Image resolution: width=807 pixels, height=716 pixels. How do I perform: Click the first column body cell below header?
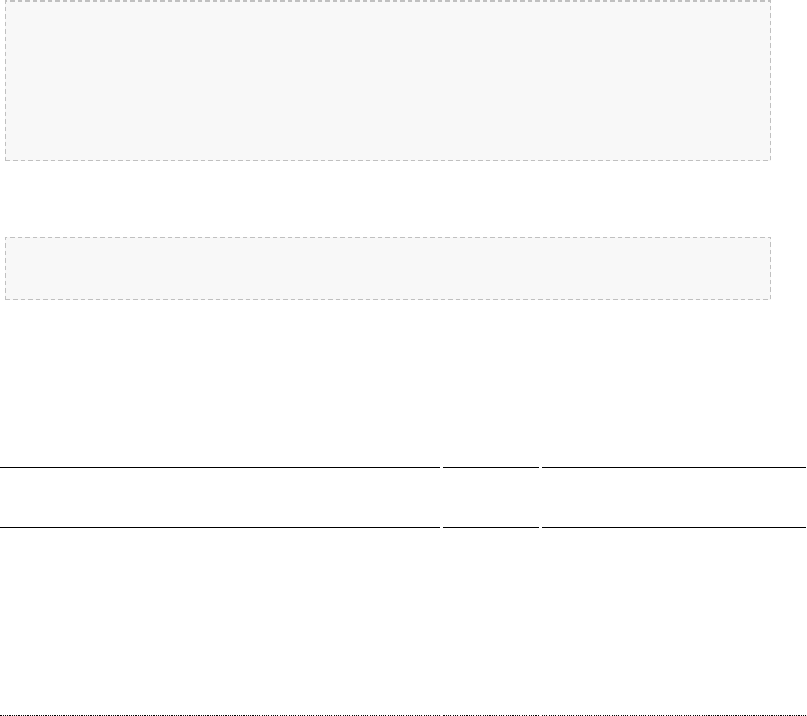(220, 621)
